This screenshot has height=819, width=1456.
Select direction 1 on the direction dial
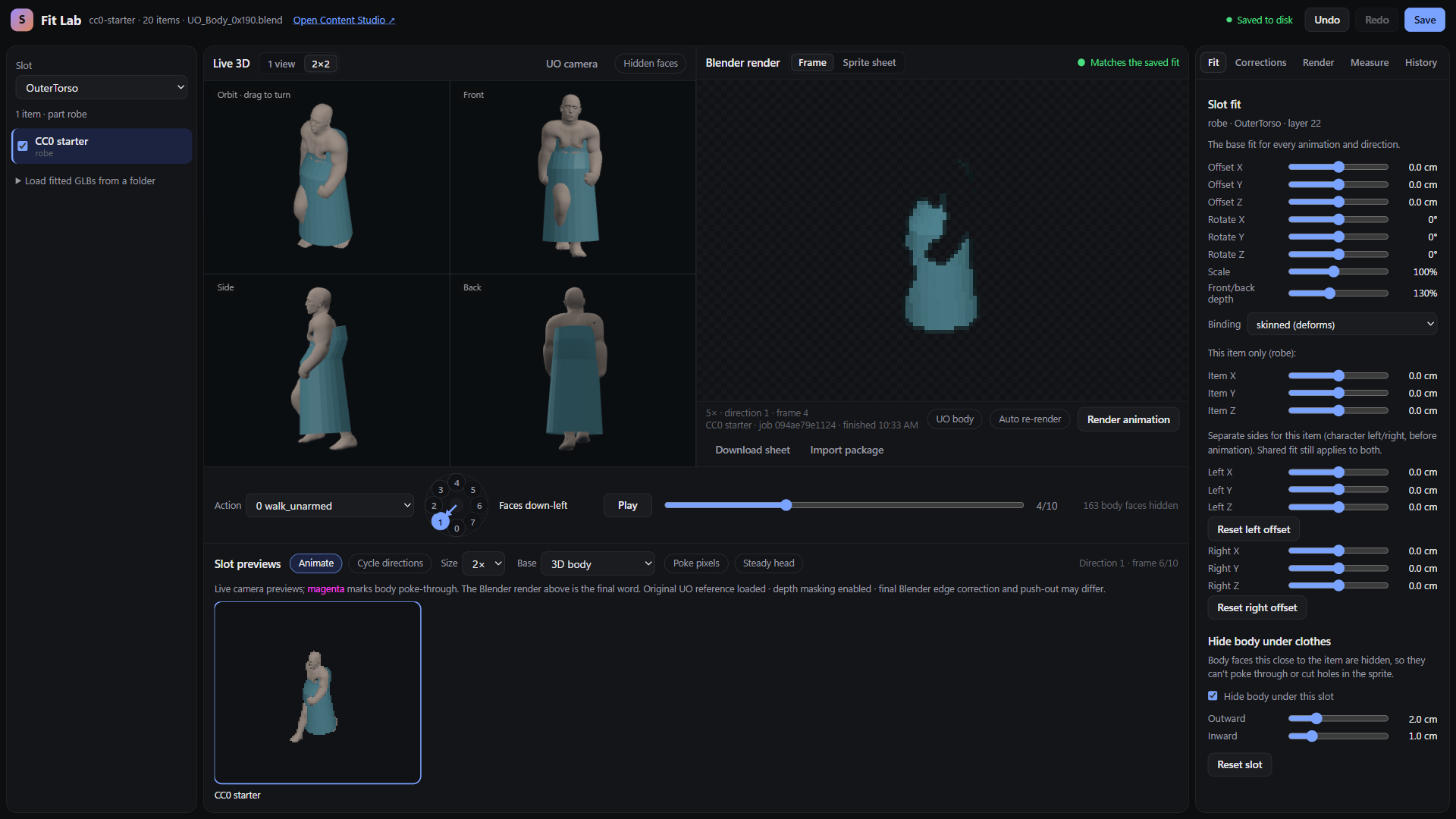440,522
